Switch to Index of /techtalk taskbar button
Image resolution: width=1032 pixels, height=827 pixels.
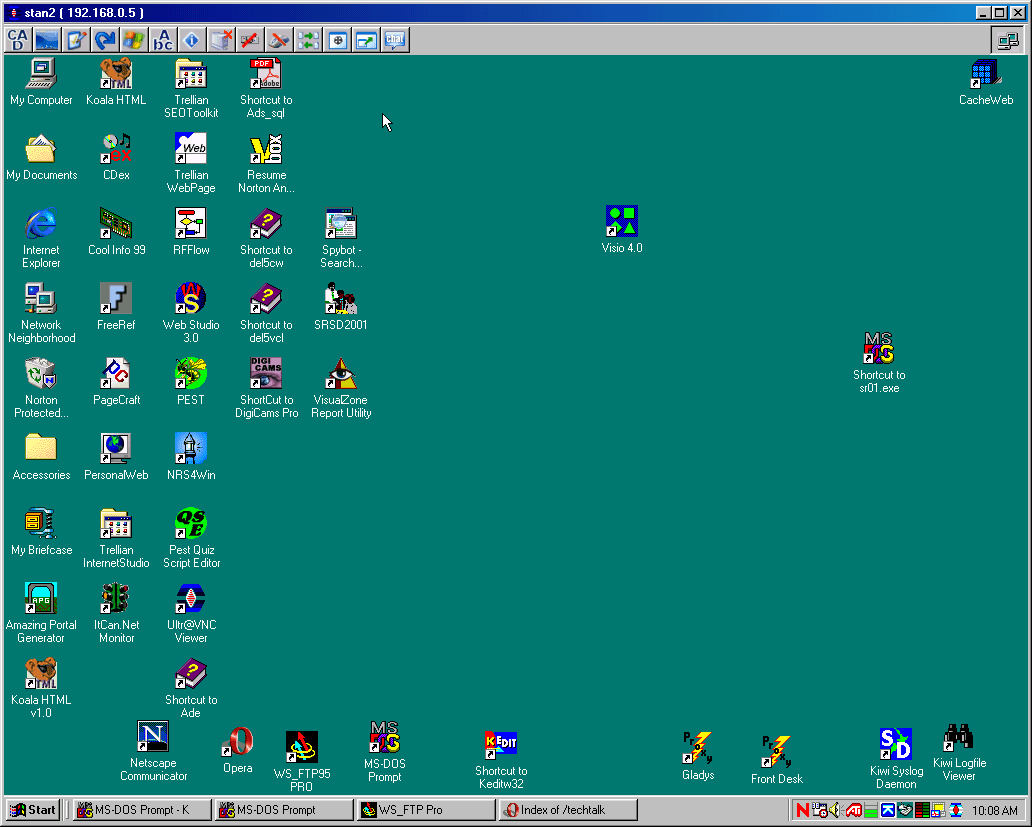tap(568, 810)
